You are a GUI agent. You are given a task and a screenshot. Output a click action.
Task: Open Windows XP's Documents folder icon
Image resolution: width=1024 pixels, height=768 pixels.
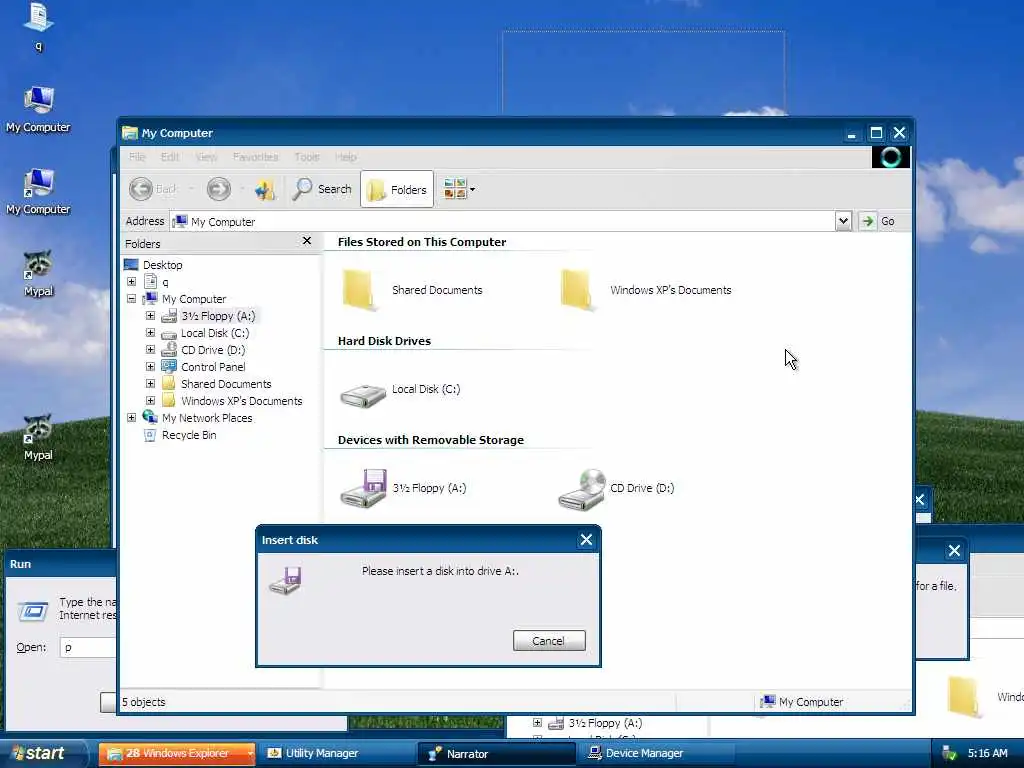pos(579,289)
